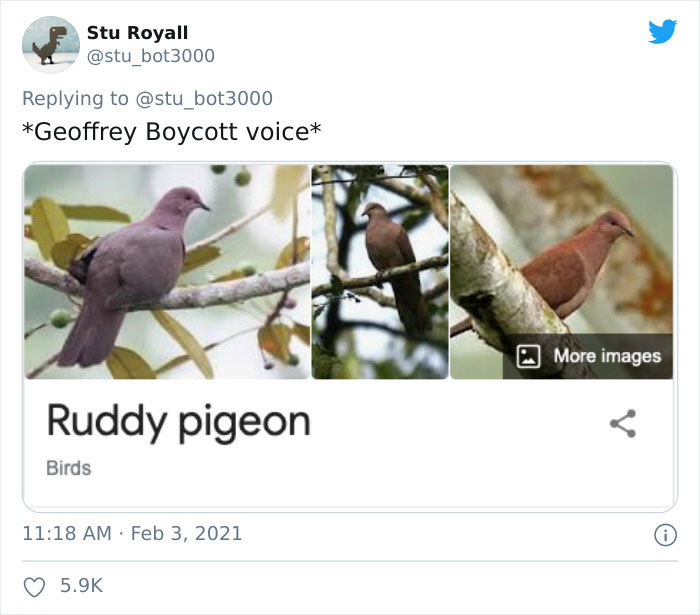Click the @stu_bot3000 handle under the name
Image resolution: width=700 pixels, height=615 pixels.
click(x=151, y=56)
